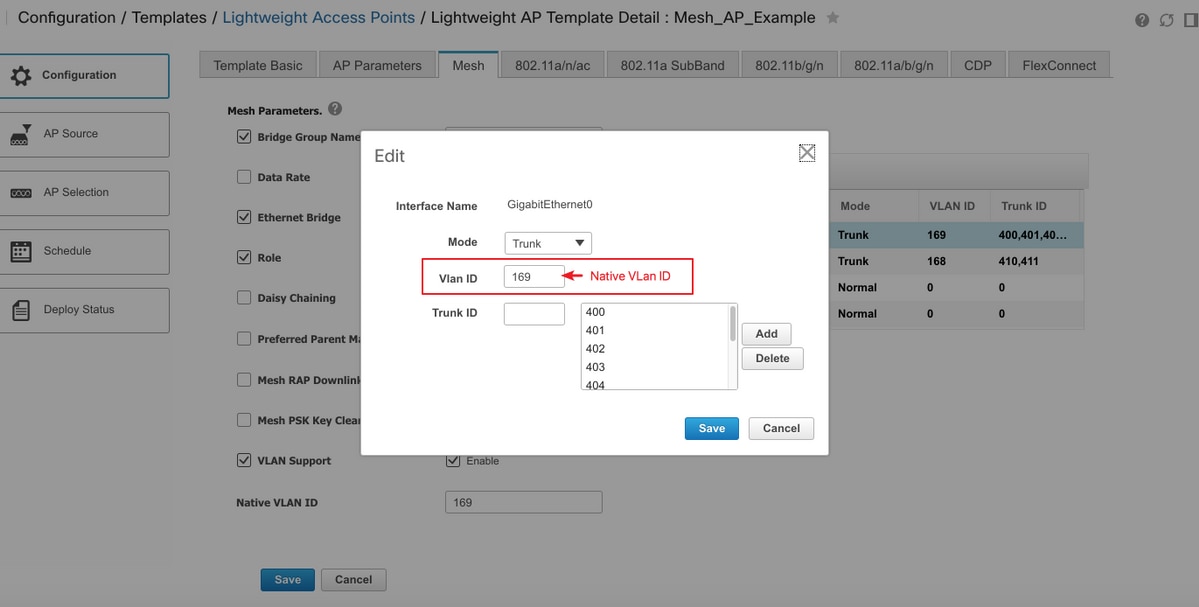Open the FlexConnect tab
This screenshot has height=607, width=1199.
[x=1059, y=65]
